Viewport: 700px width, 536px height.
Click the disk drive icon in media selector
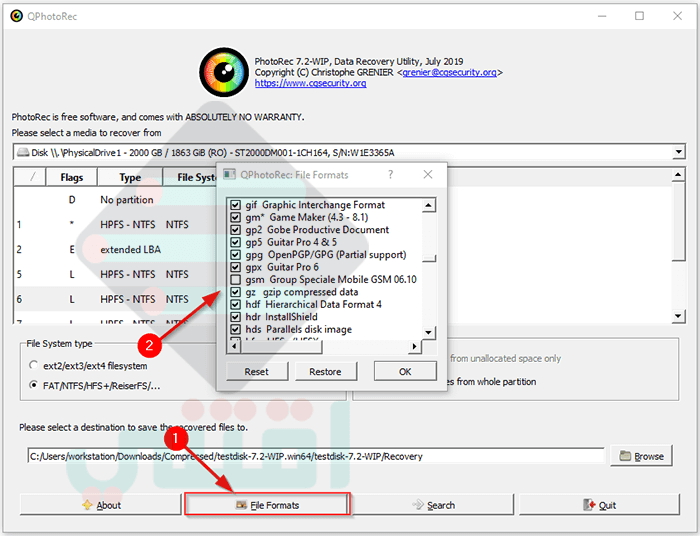point(23,153)
